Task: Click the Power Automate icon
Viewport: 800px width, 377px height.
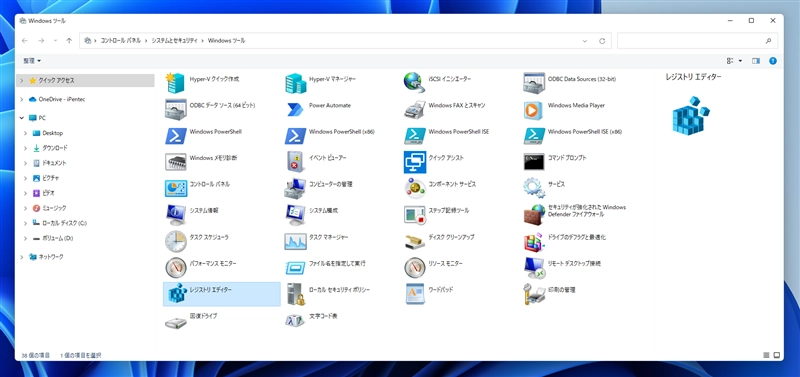Action: coord(295,109)
